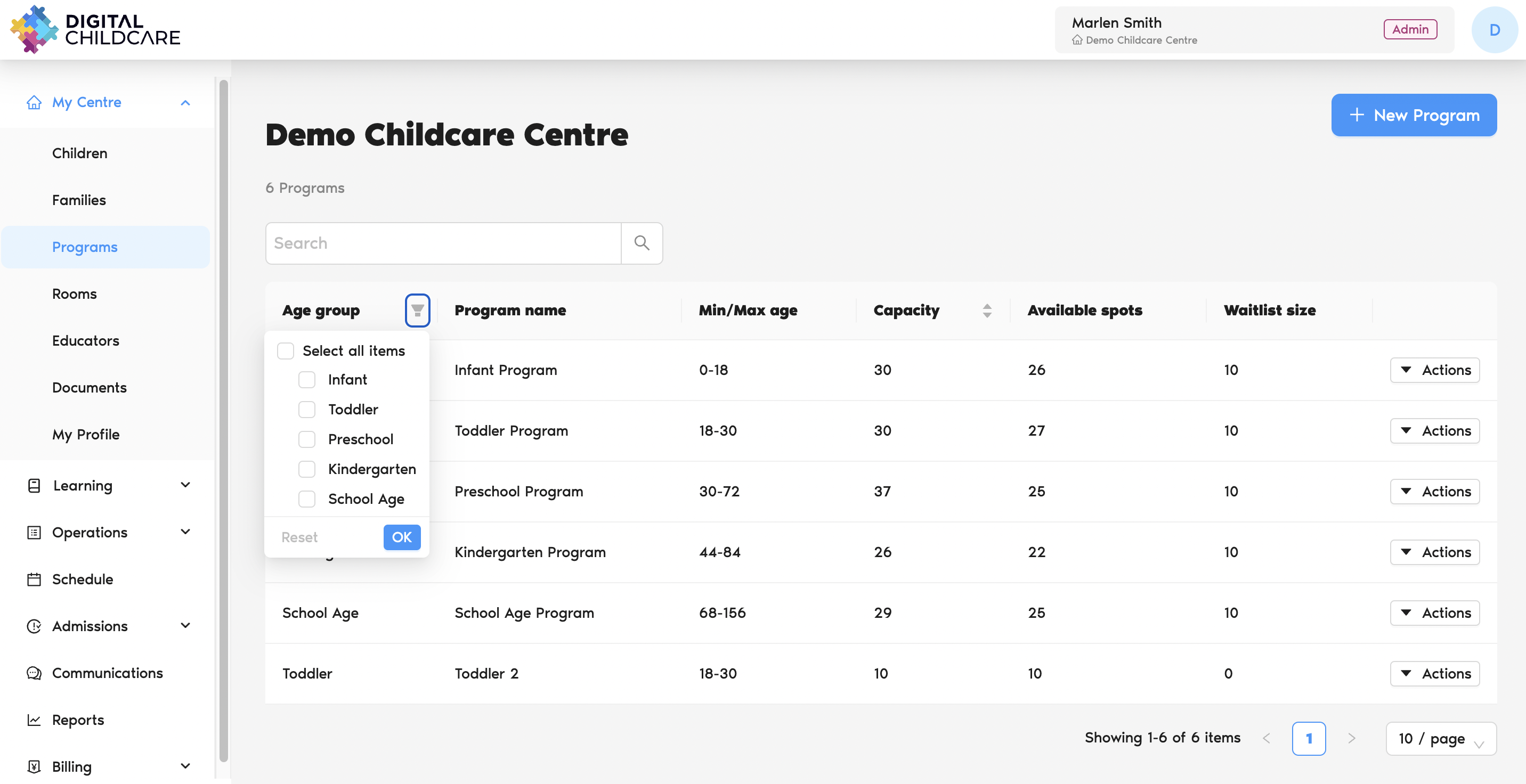The image size is (1526, 784).
Task: Toggle the Select all items checkbox
Action: [x=286, y=351]
